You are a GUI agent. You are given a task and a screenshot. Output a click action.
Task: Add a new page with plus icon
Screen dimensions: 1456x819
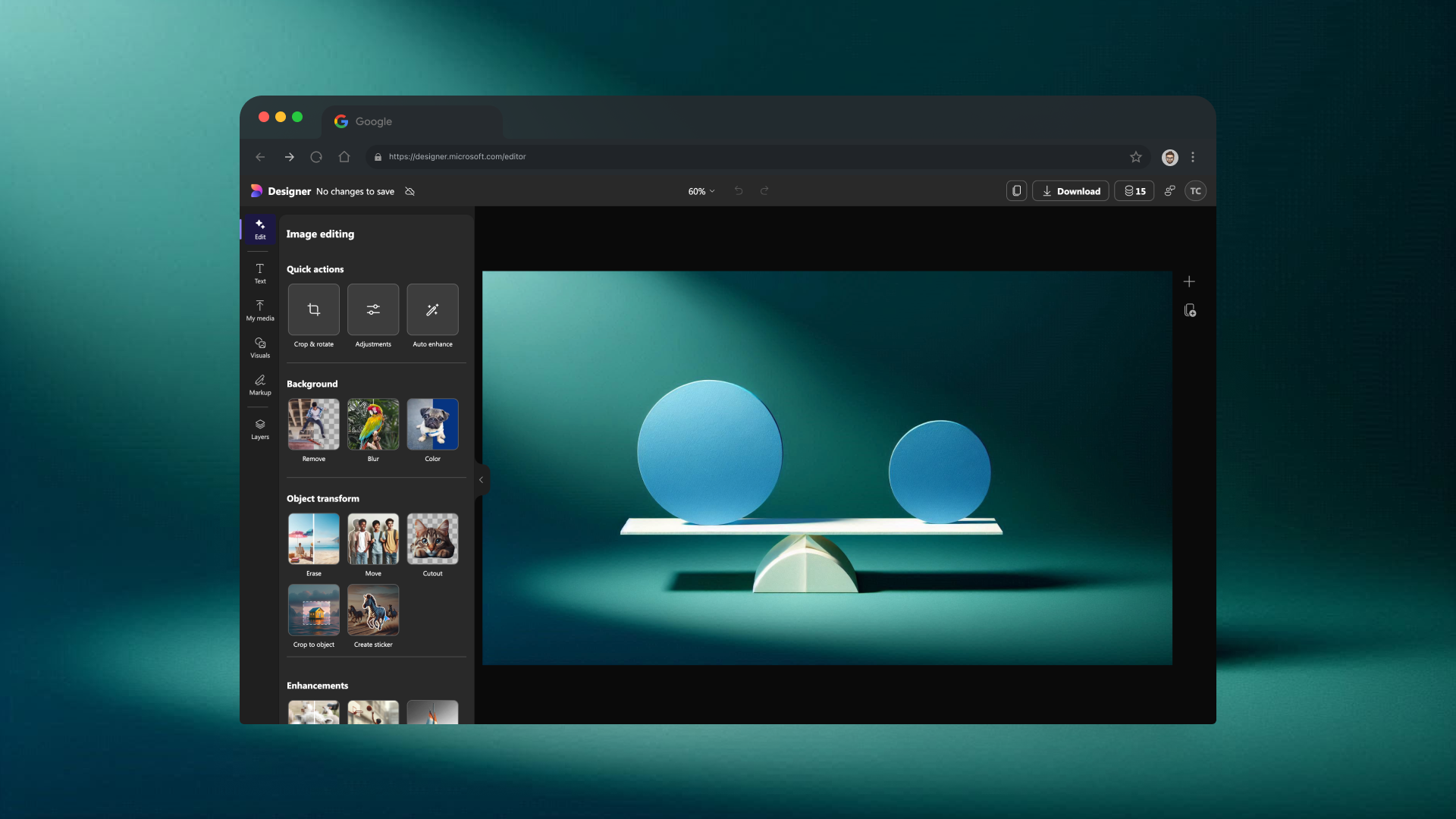(1189, 281)
